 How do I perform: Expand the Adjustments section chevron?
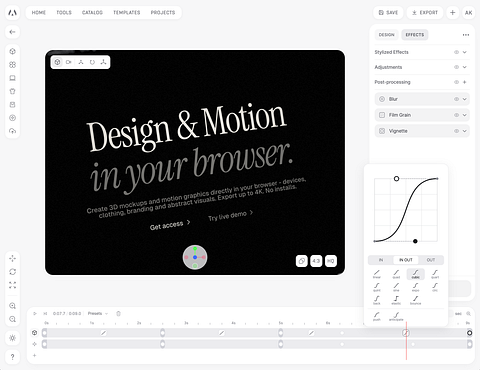click(x=465, y=67)
